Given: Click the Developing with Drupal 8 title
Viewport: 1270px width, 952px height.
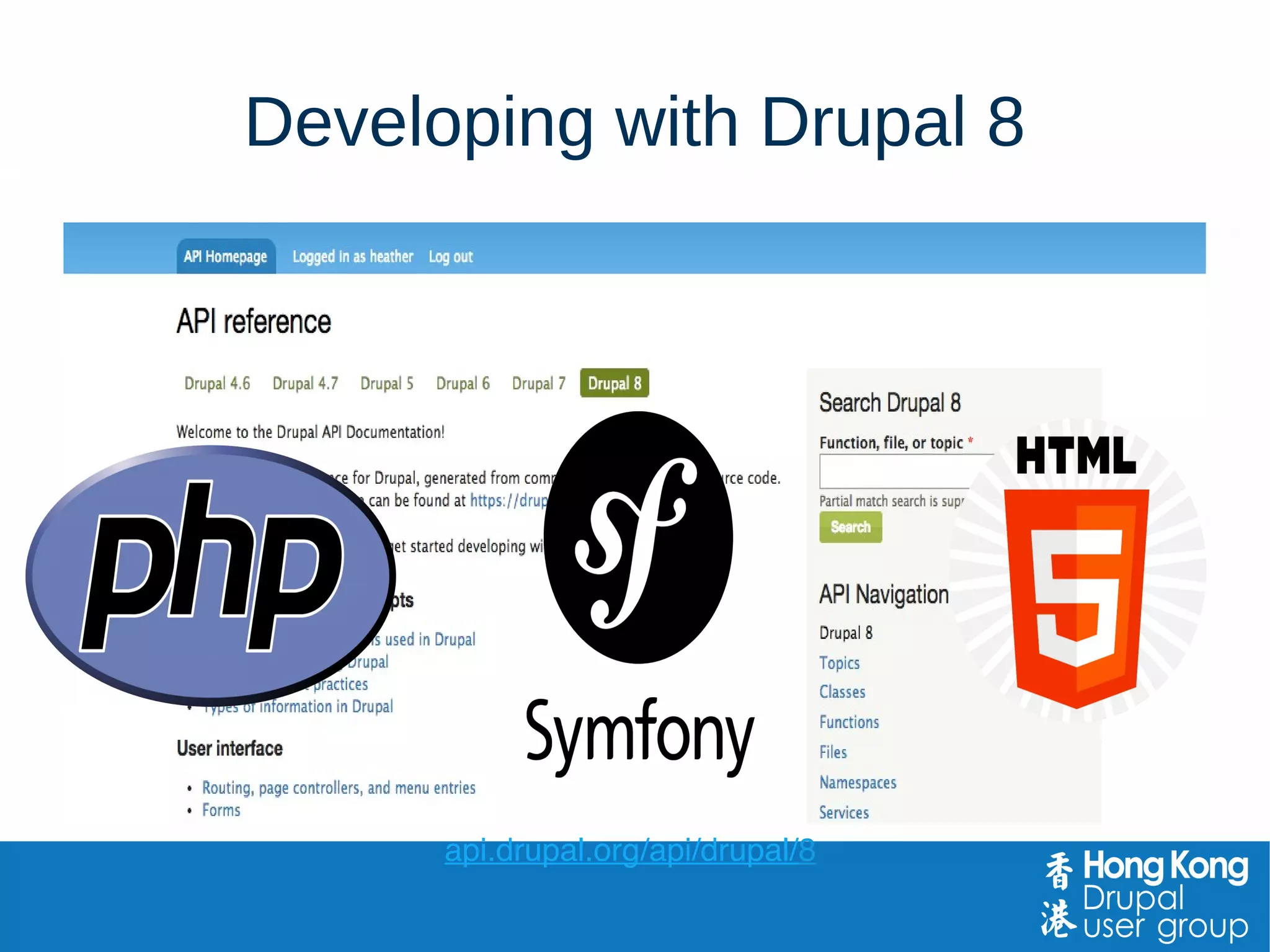Looking at the screenshot, I should tap(634, 122).
